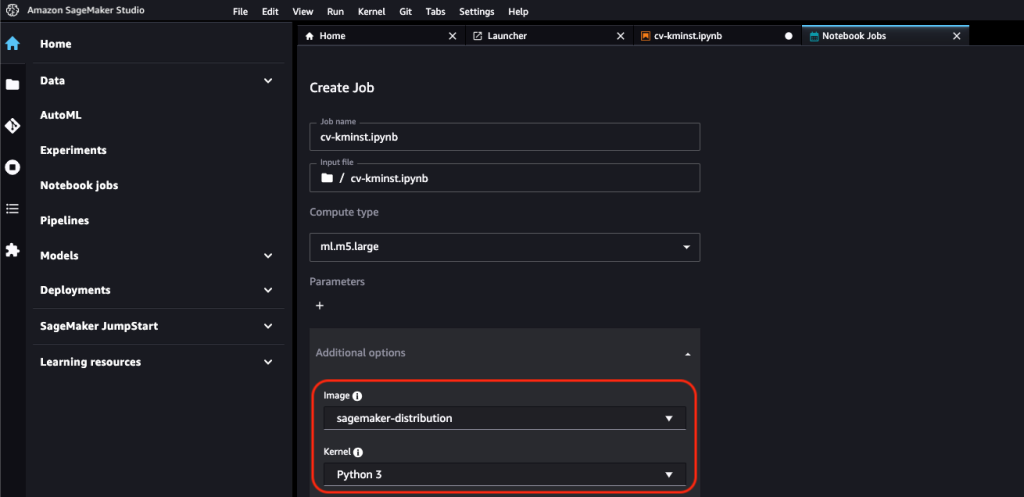Open the Run menu
The image size is (1024, 497).
[x=336, y=12]
